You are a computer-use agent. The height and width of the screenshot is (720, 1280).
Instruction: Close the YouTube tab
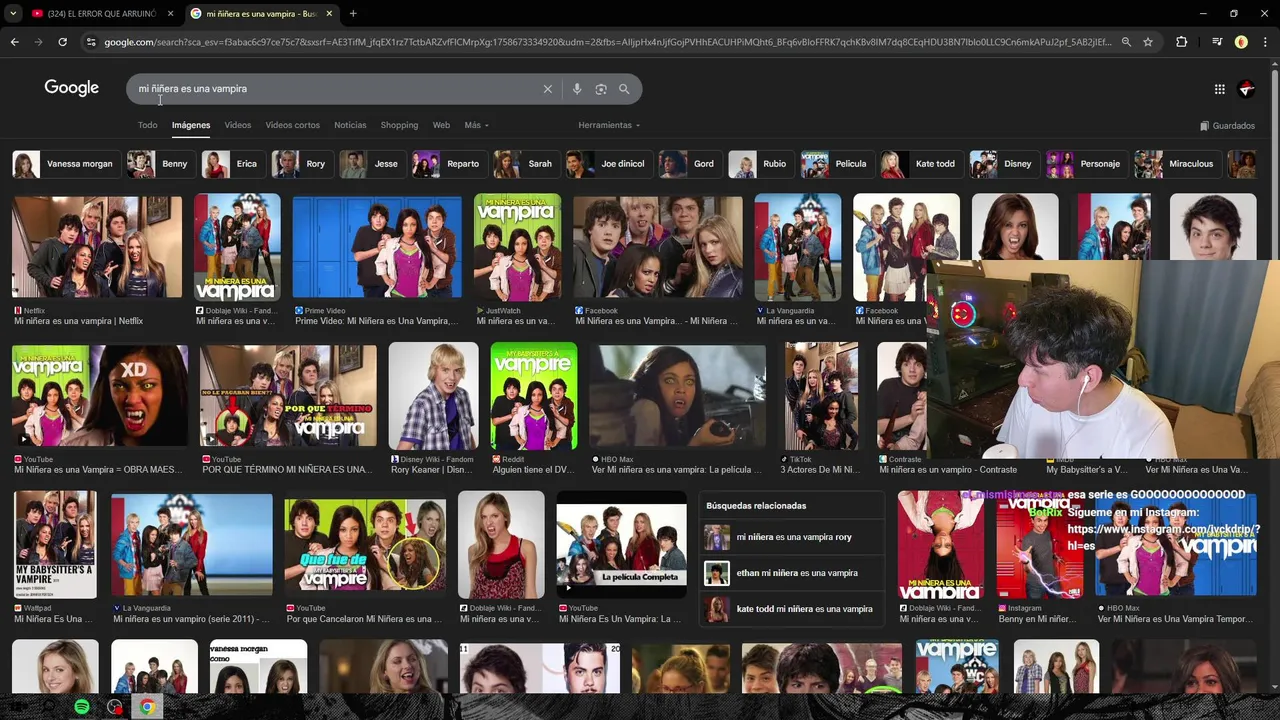tap(170, 14)
